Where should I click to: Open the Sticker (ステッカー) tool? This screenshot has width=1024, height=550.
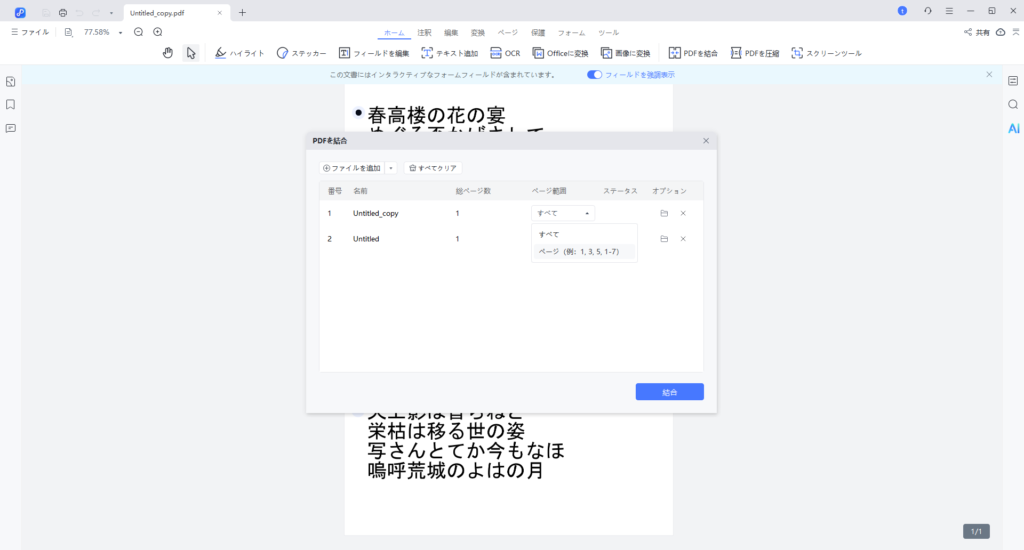click(301, 53)
